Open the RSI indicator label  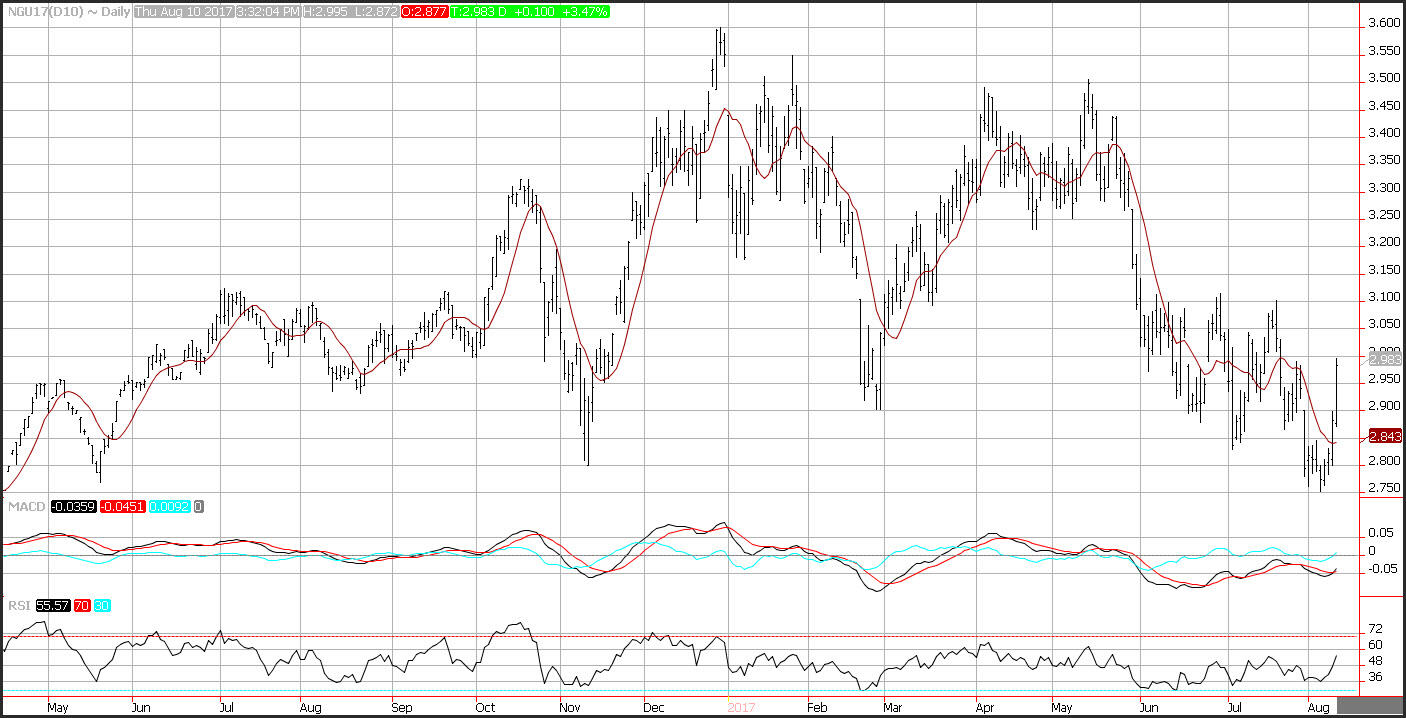pyautogui.click(x=17, y=606)
